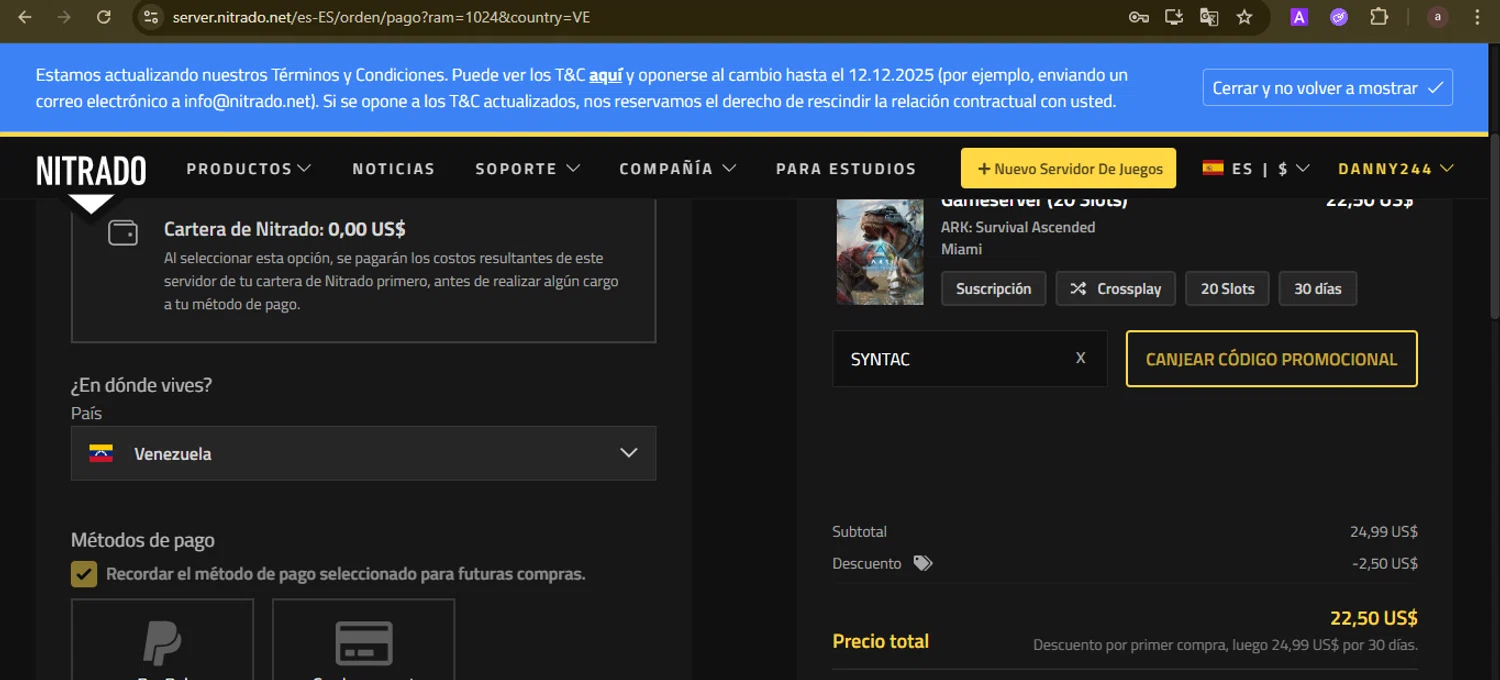The width and height of the screenshot is (1500, 680).
Task: Reload the Nitrado payment page
Action: 103,17
